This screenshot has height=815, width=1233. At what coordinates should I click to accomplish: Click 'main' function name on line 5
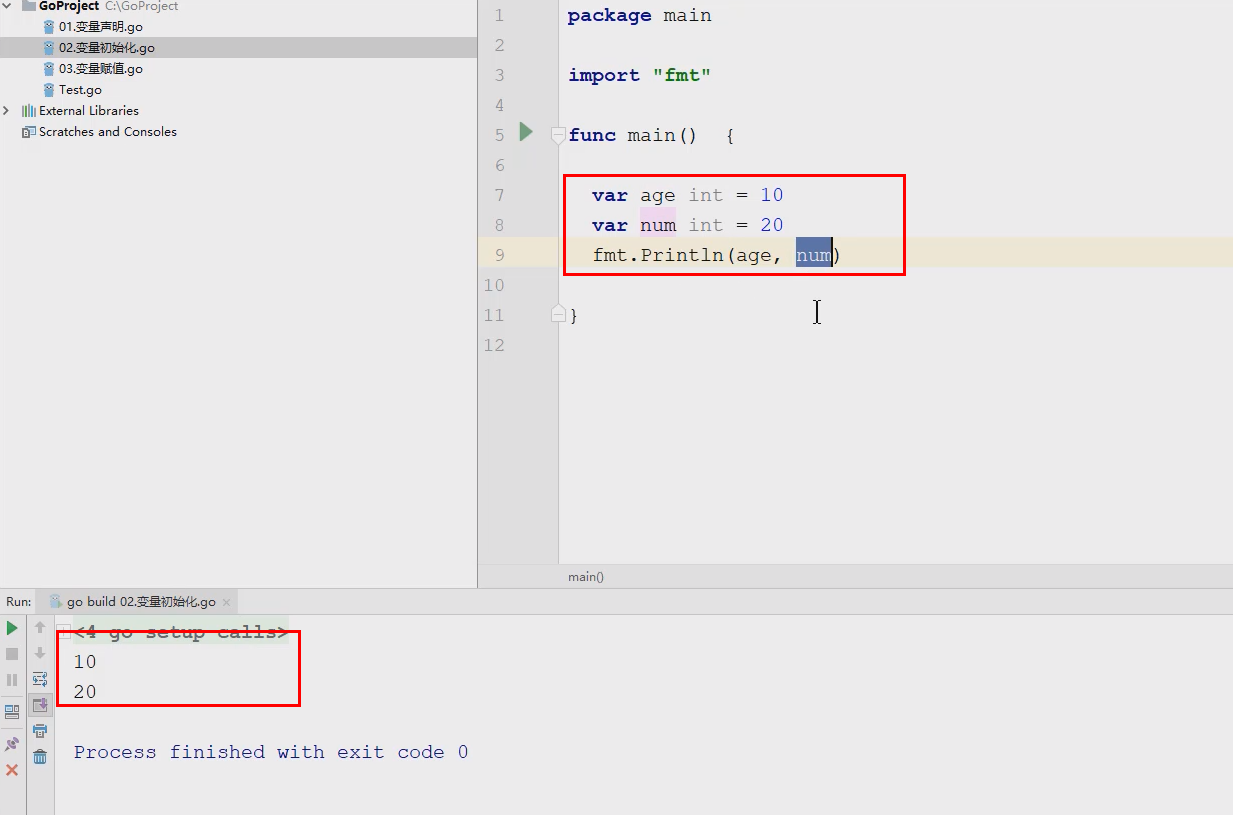click(651, 135)
